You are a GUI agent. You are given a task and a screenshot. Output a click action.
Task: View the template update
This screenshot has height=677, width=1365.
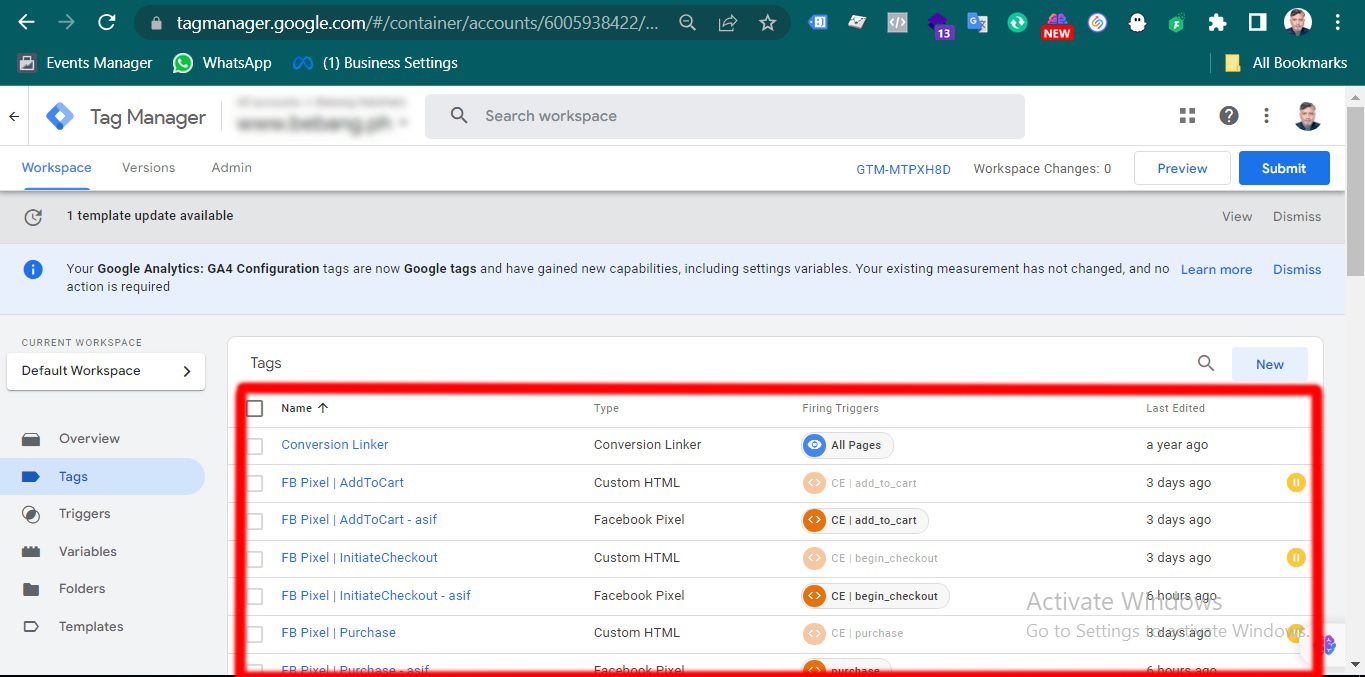point(1237,216)
